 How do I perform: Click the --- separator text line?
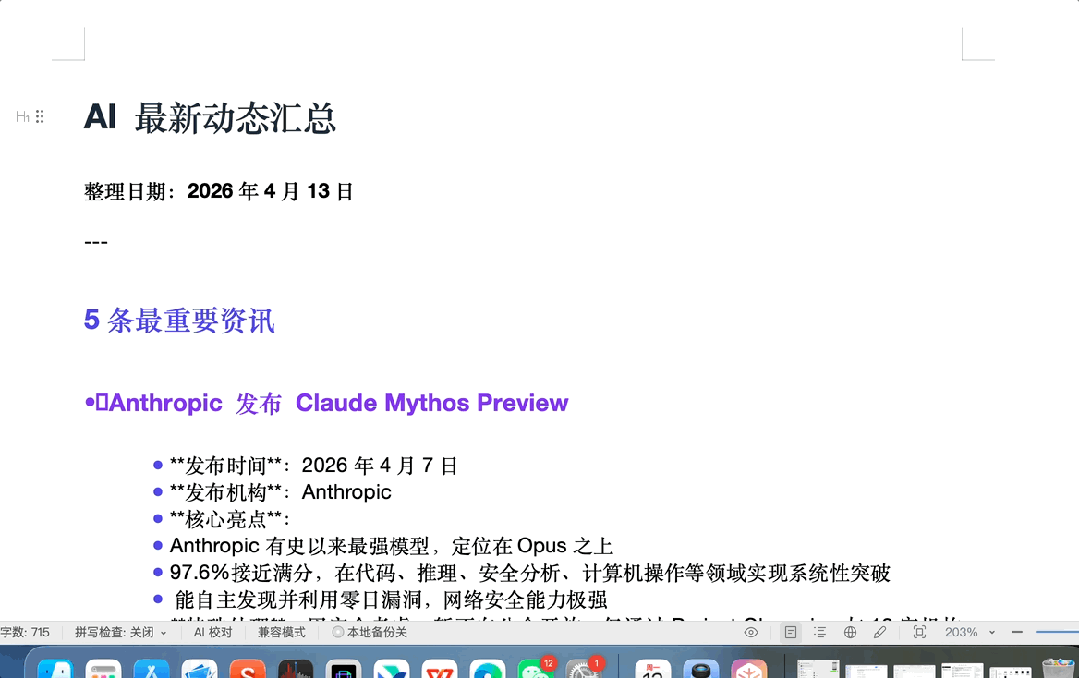pyautogui.click(x=96, y=242)
